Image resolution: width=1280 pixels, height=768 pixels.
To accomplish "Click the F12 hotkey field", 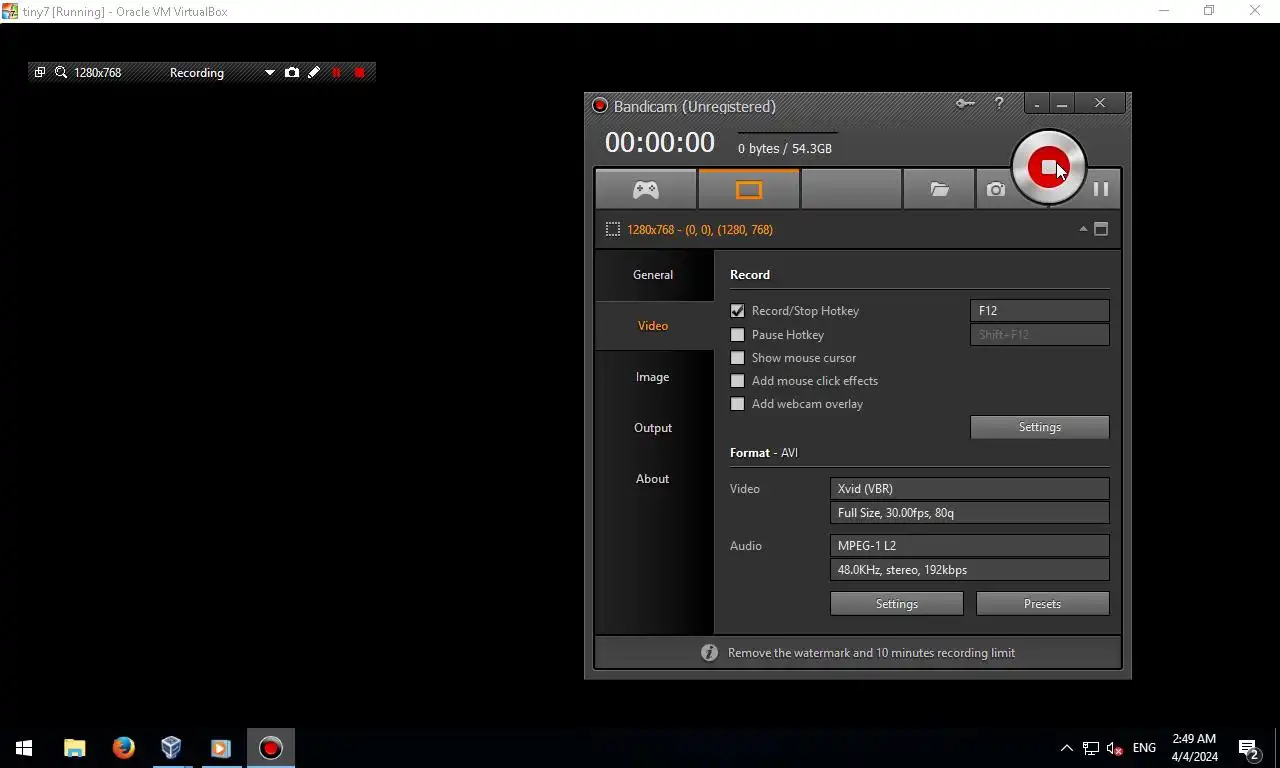I will [x=1040, y=311].
